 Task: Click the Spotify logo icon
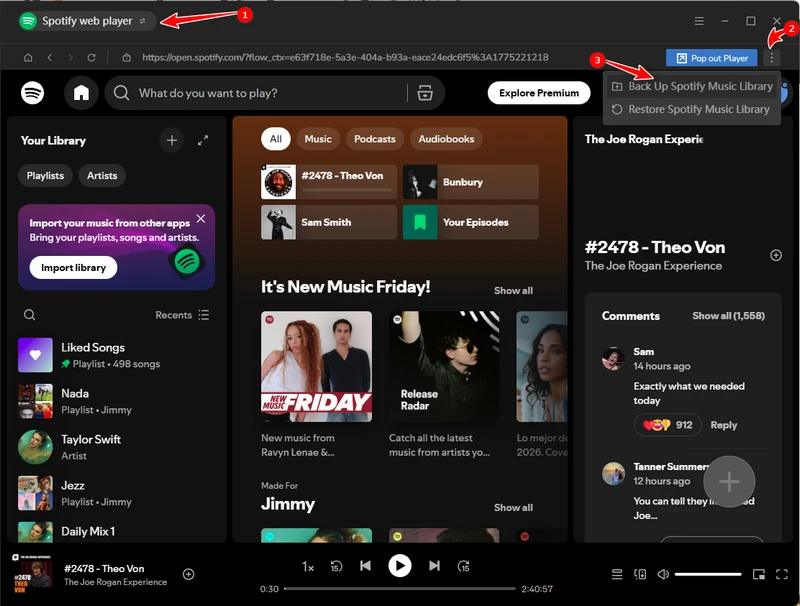(x=32, y=93)
